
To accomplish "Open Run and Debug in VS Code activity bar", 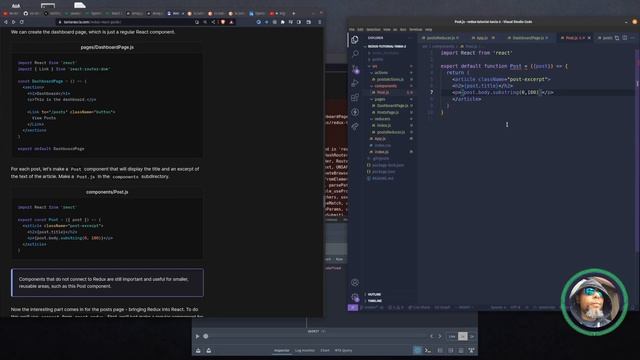I will click(355, 83).
